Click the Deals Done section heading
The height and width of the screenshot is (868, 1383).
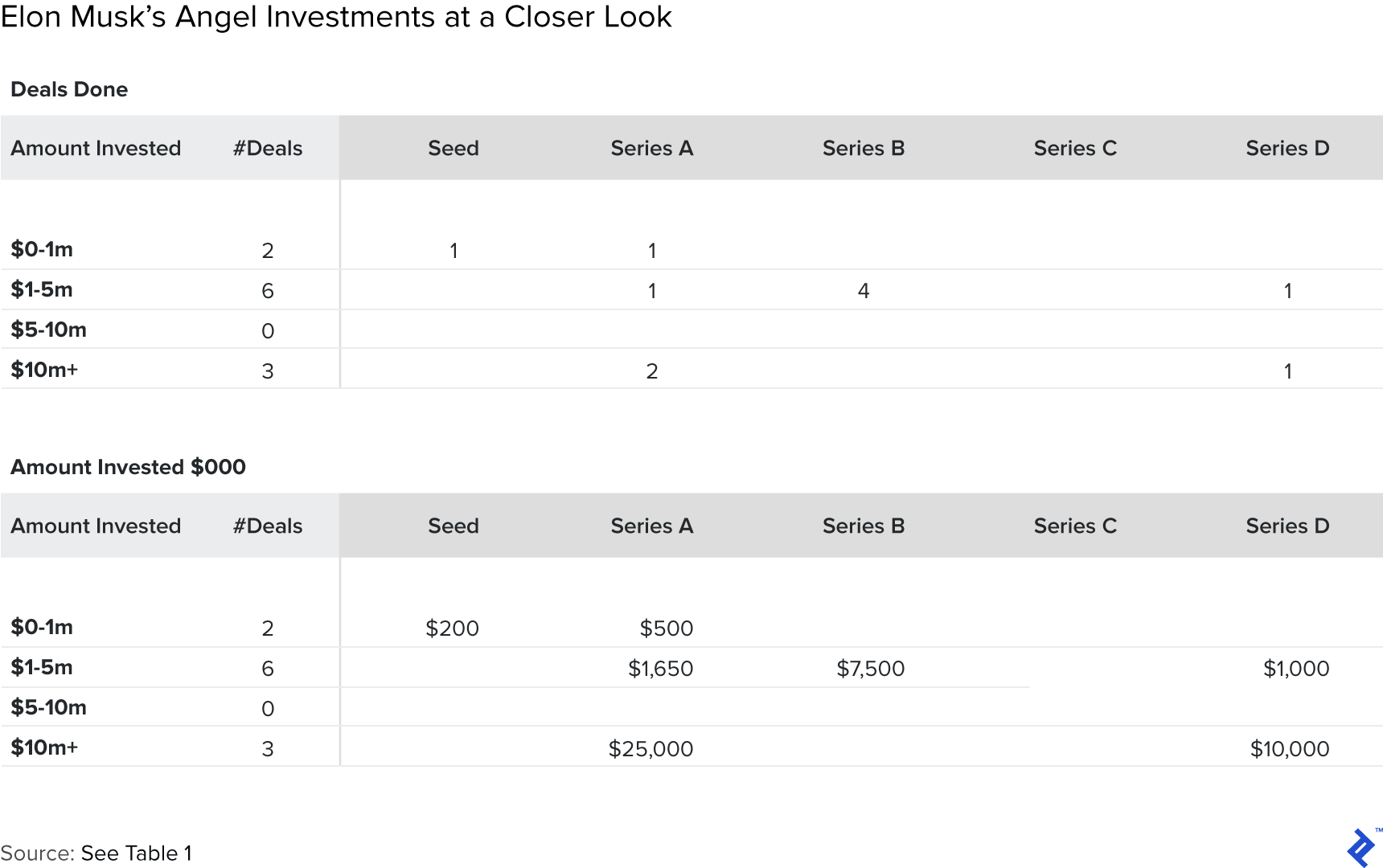click(x=69, y=89)
